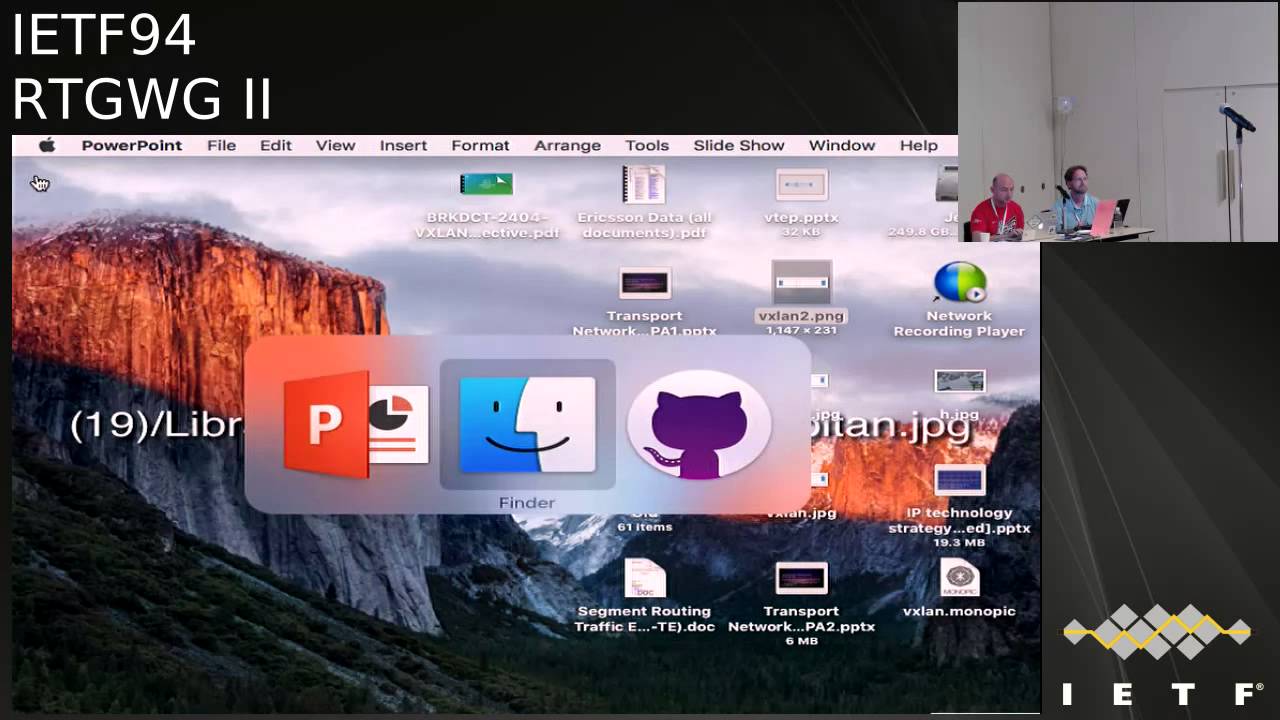Select Finder in the app switcher
Image resolution: width=1280 pixels, height=720 pixels.
527,424
